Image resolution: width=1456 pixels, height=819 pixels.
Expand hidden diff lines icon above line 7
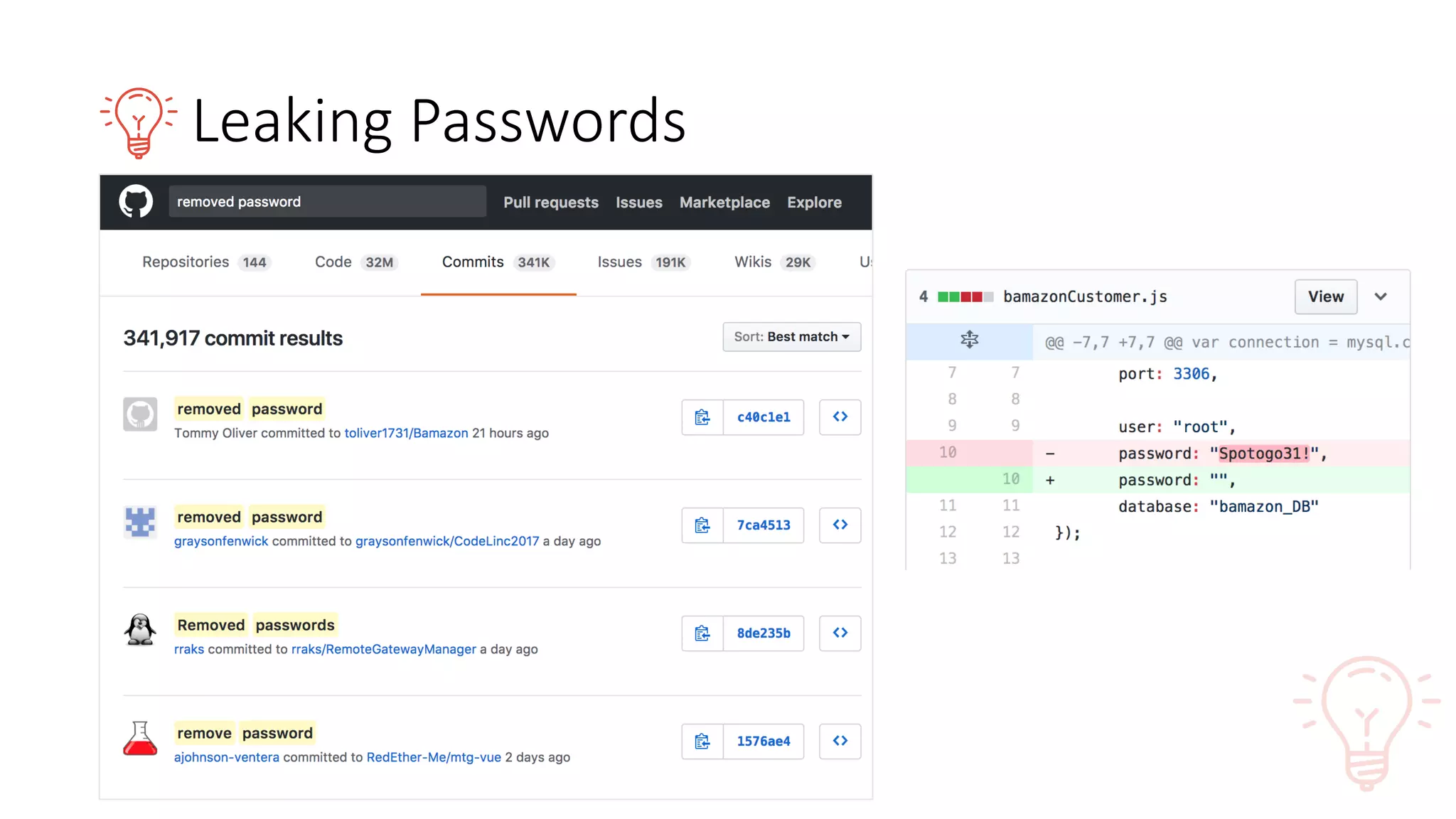point(969,340)
